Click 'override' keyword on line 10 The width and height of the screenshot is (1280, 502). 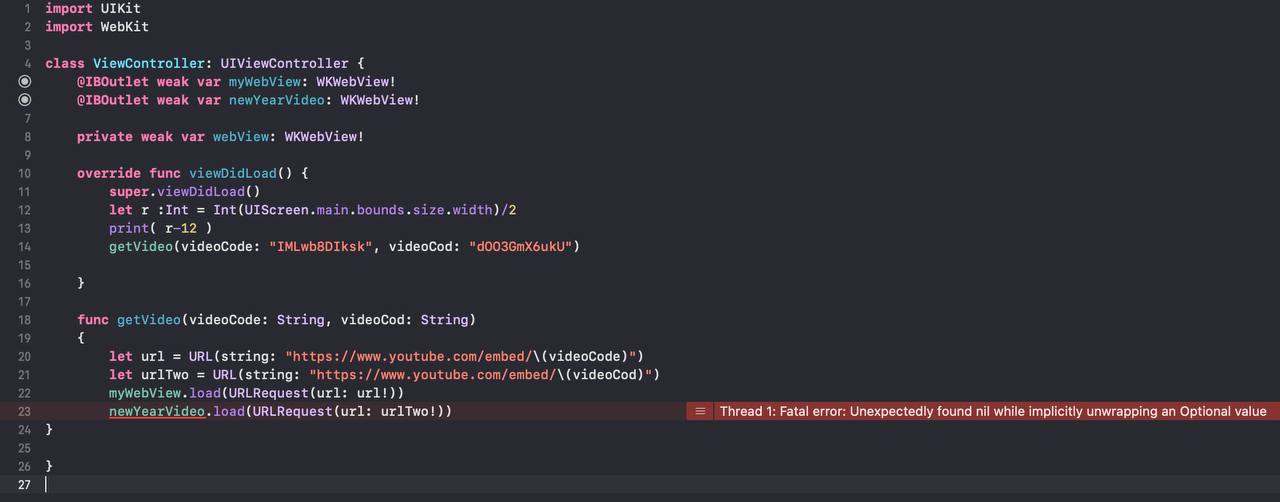pyautogui.click(x=109, y=173)
